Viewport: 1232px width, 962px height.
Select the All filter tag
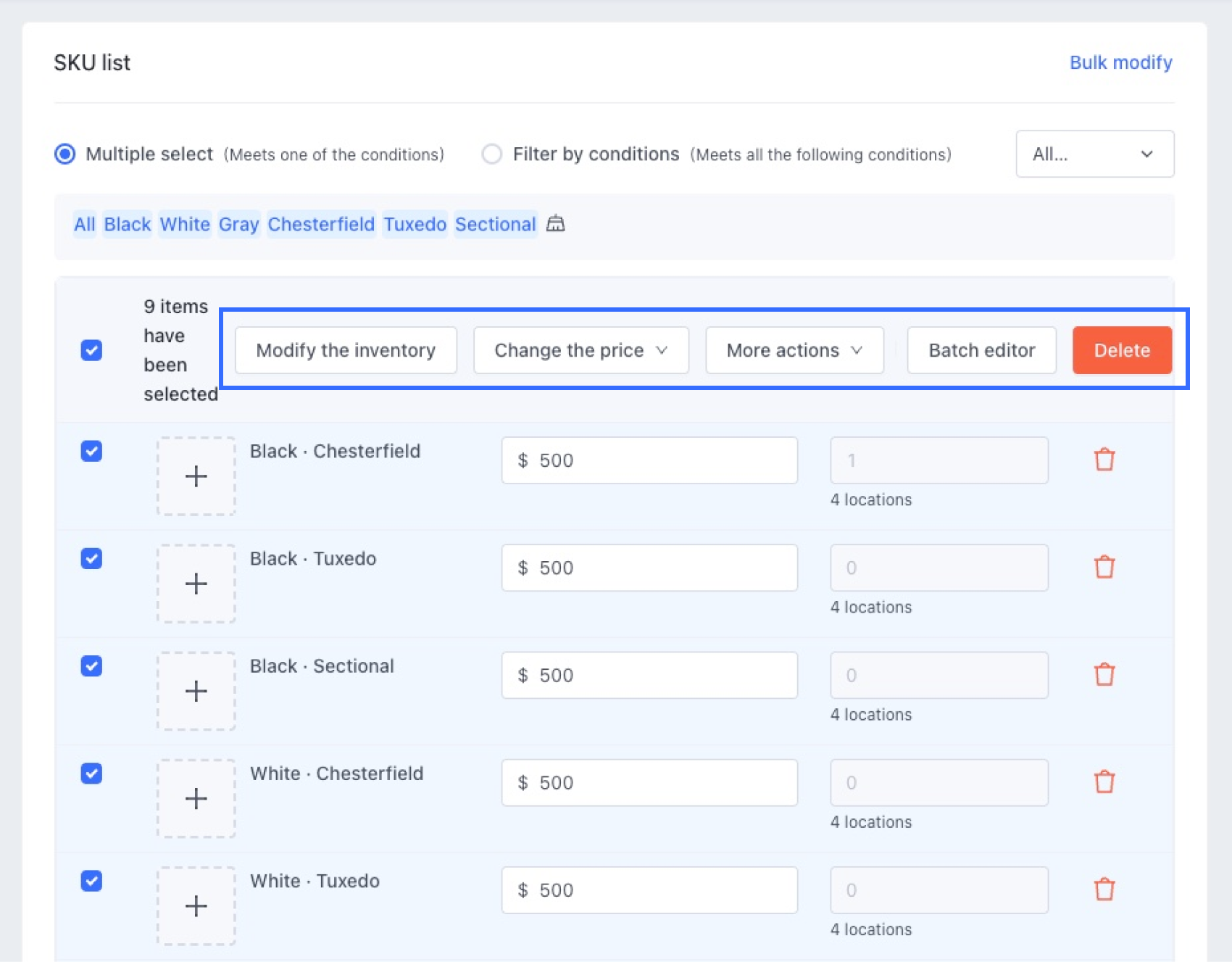tap(84, 224)
